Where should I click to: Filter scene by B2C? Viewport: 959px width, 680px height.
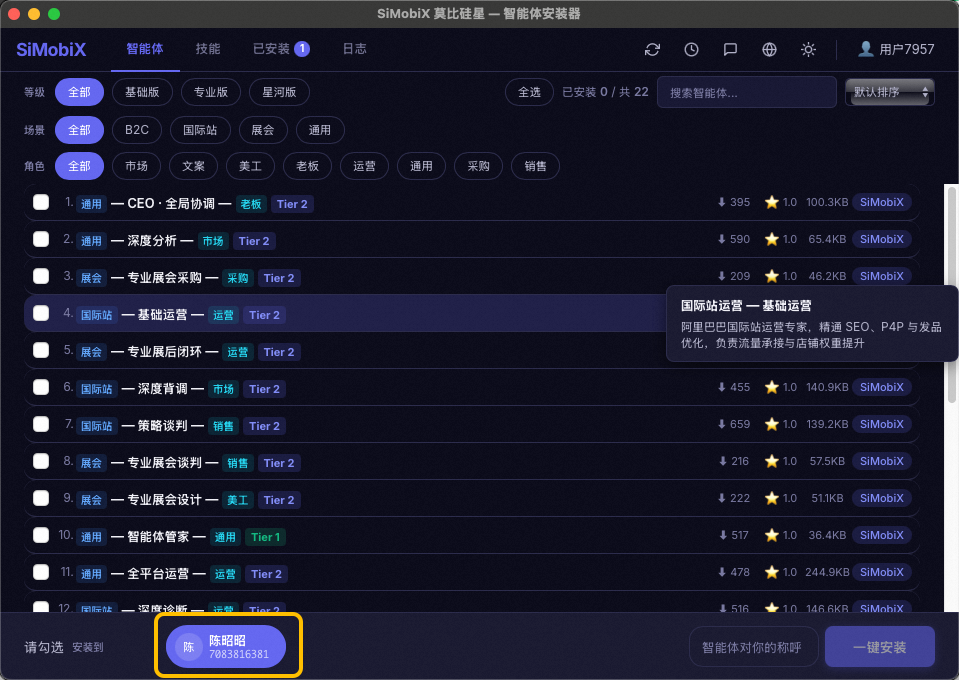137,130
